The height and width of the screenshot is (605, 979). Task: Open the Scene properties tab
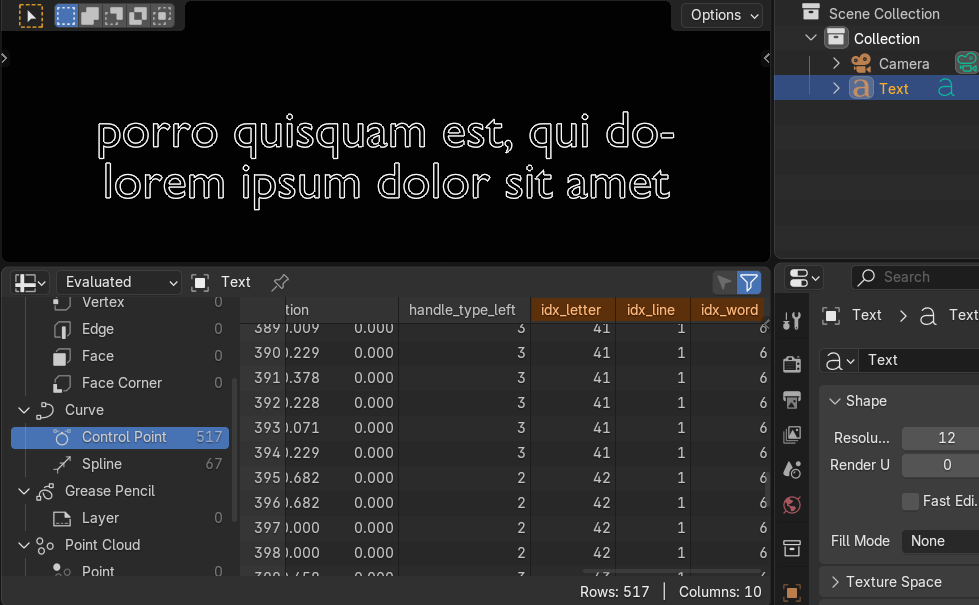pyautogui.click(x=792, y=470)
